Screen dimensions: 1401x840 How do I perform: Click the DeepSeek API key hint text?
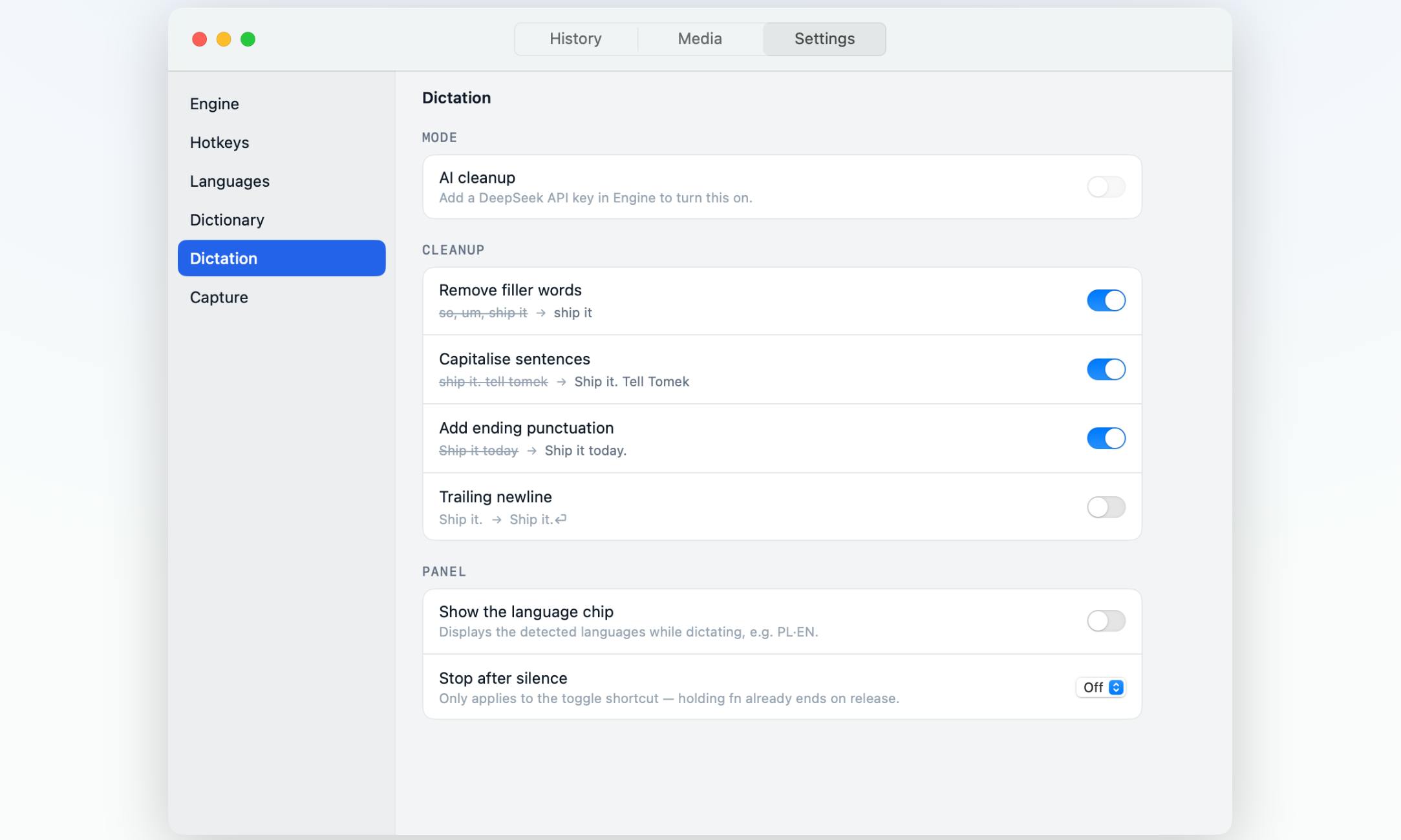[595, 198]
